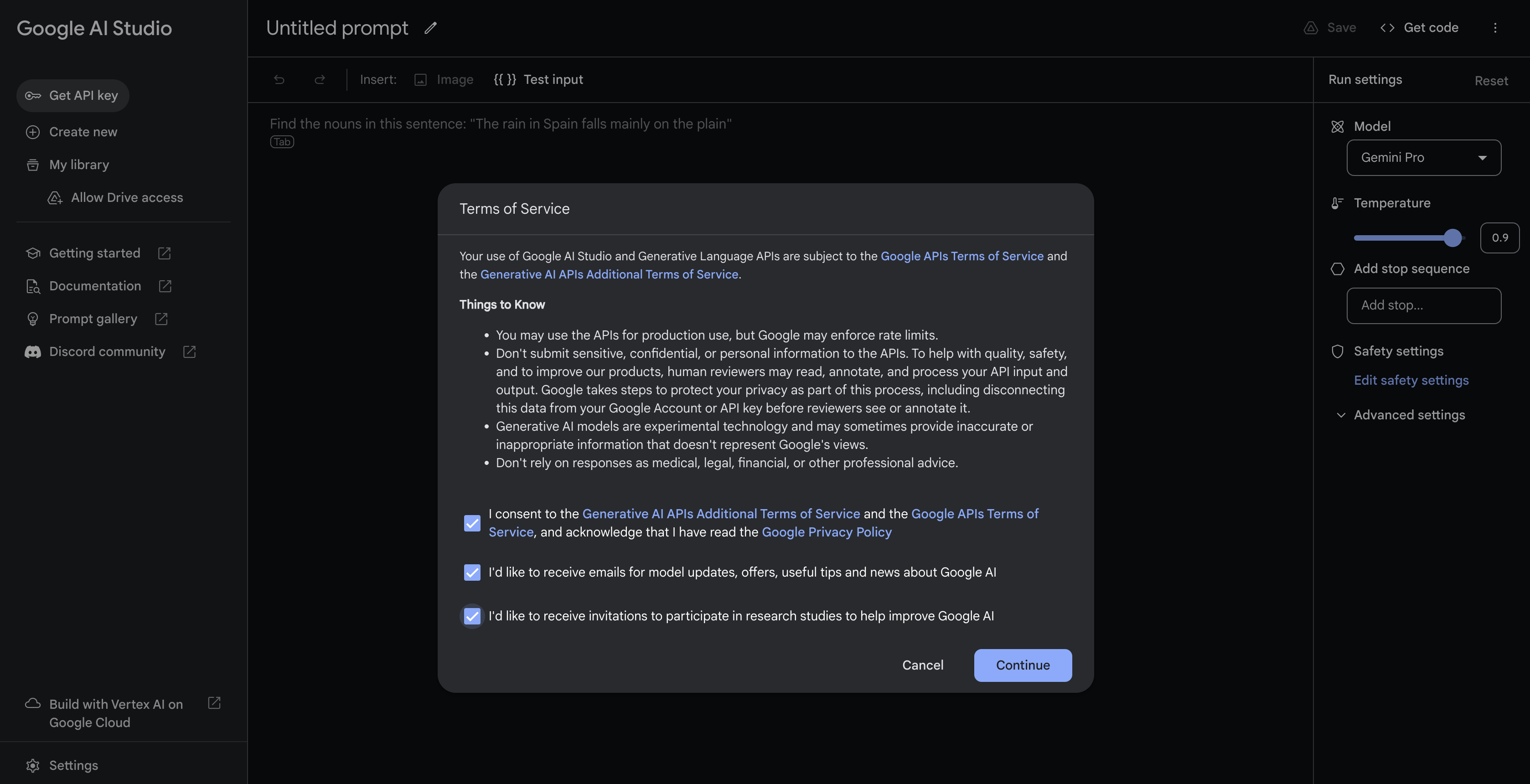Open the Gemini Pro model dropdown
Screen dimensions: 1530x784
pyautogui.click(x=1423, y=157)
